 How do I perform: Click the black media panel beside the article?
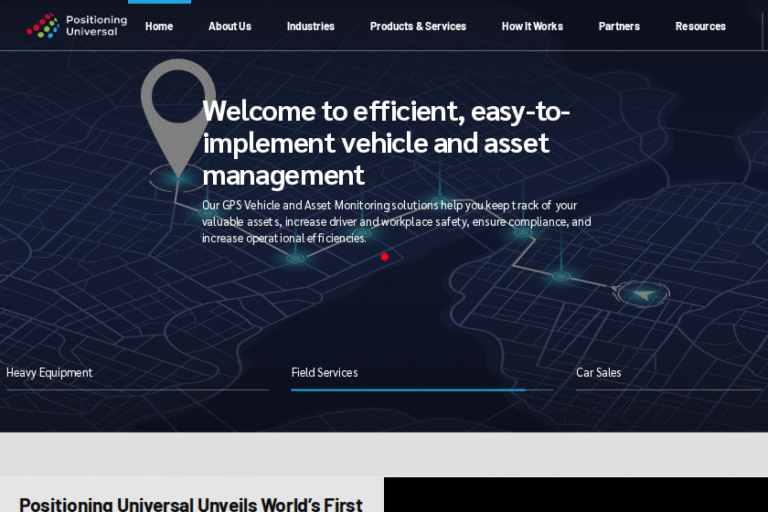pos(575,495)
